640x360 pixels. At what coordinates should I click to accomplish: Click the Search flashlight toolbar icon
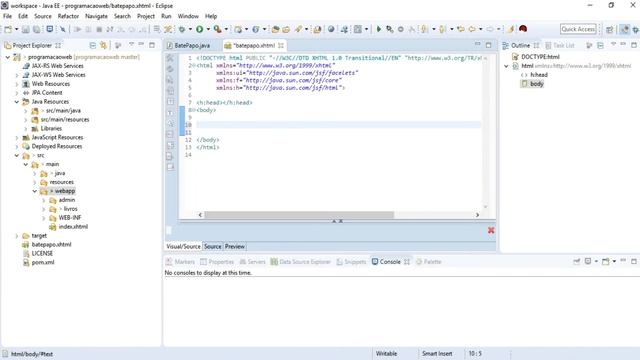point(298,29)
